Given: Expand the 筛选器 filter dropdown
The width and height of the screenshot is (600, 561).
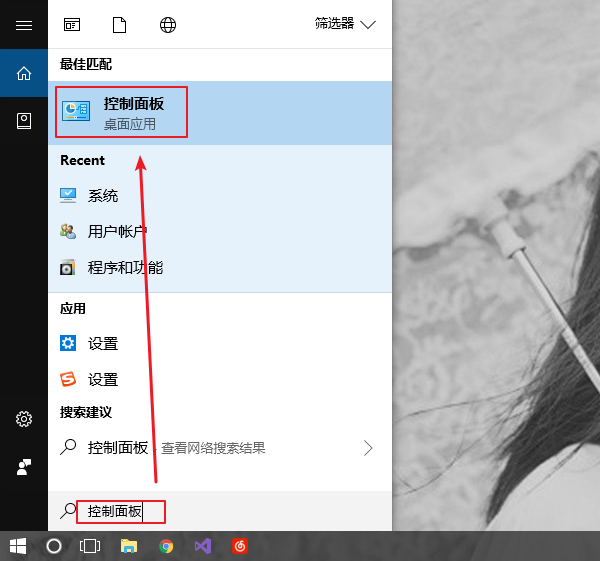Looking at the screenshot, I should point(346,24).
